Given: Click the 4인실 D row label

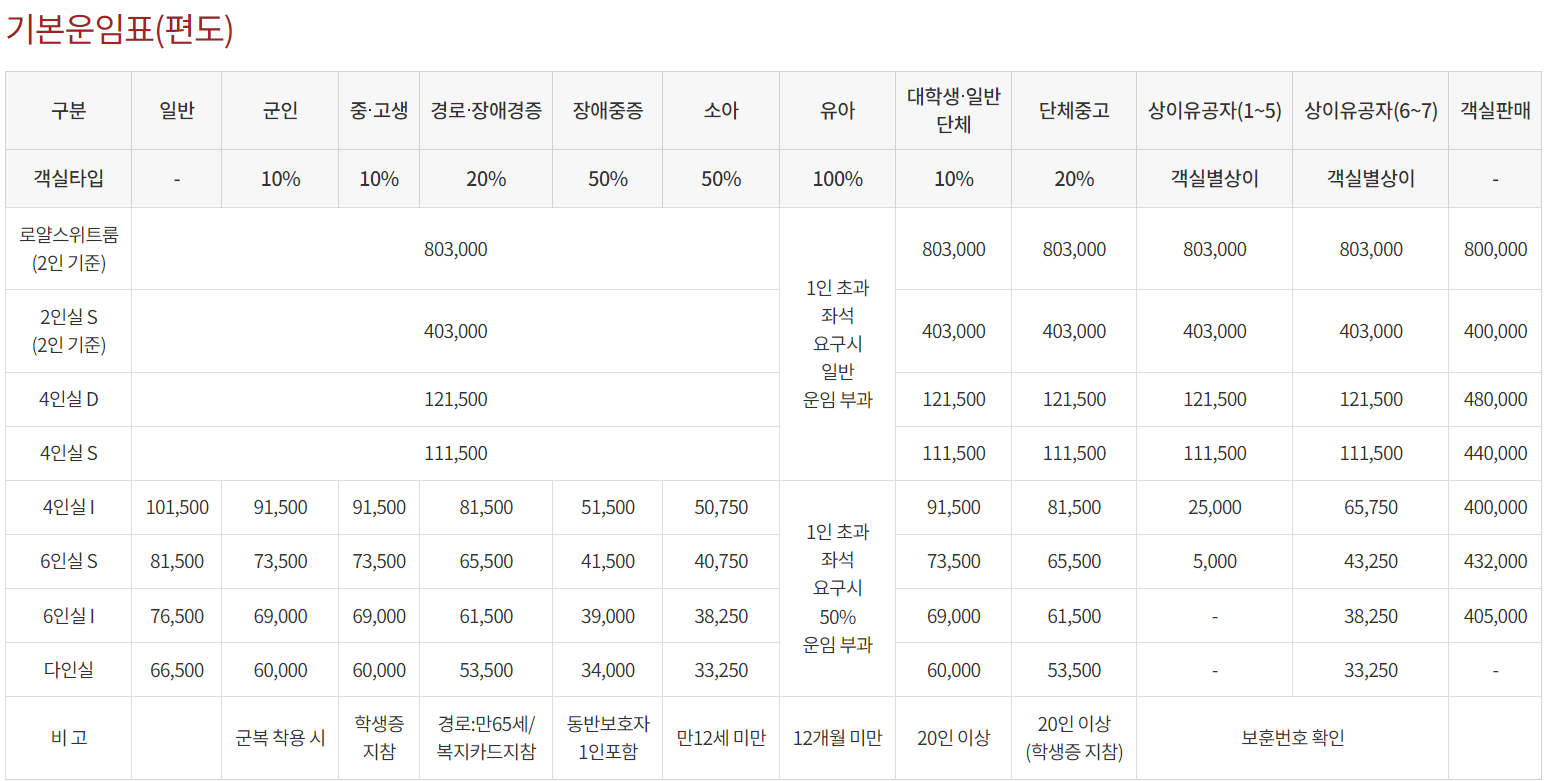Looking at the screenshot, I should 68,399.
